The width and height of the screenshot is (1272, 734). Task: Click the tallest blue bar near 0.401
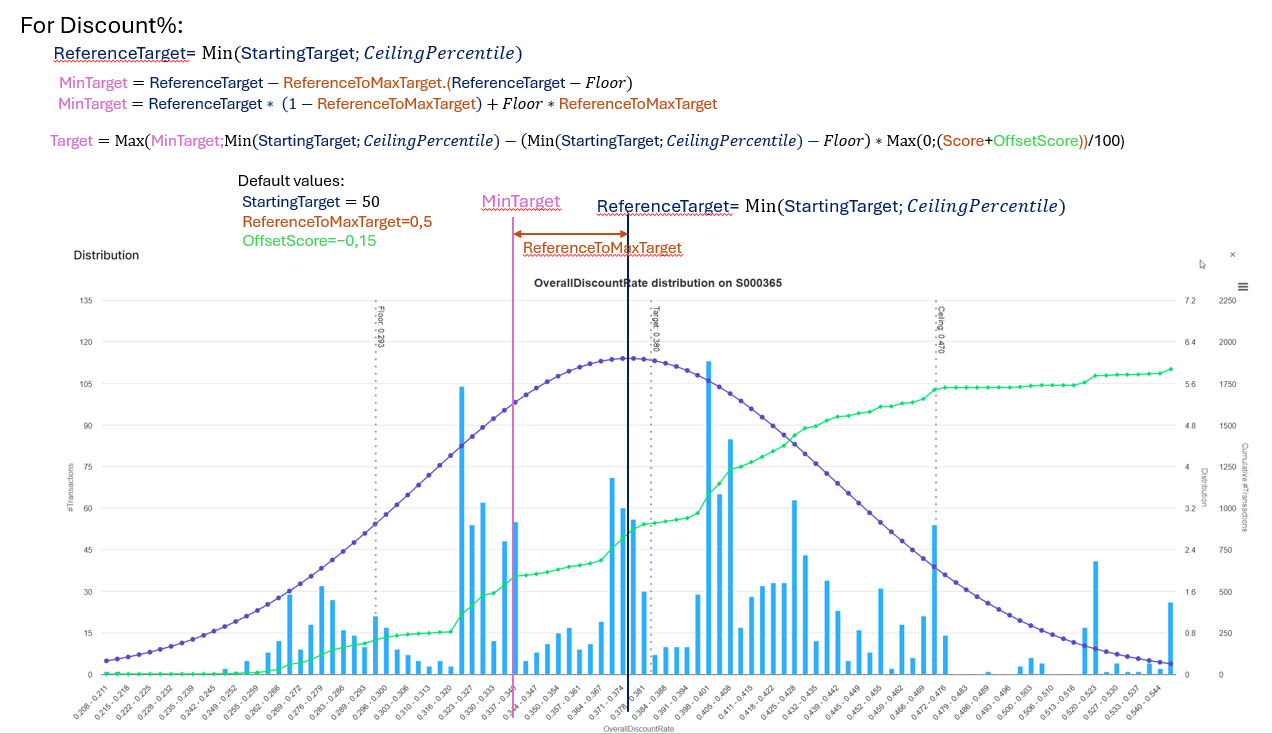click(x=708, y=520)
